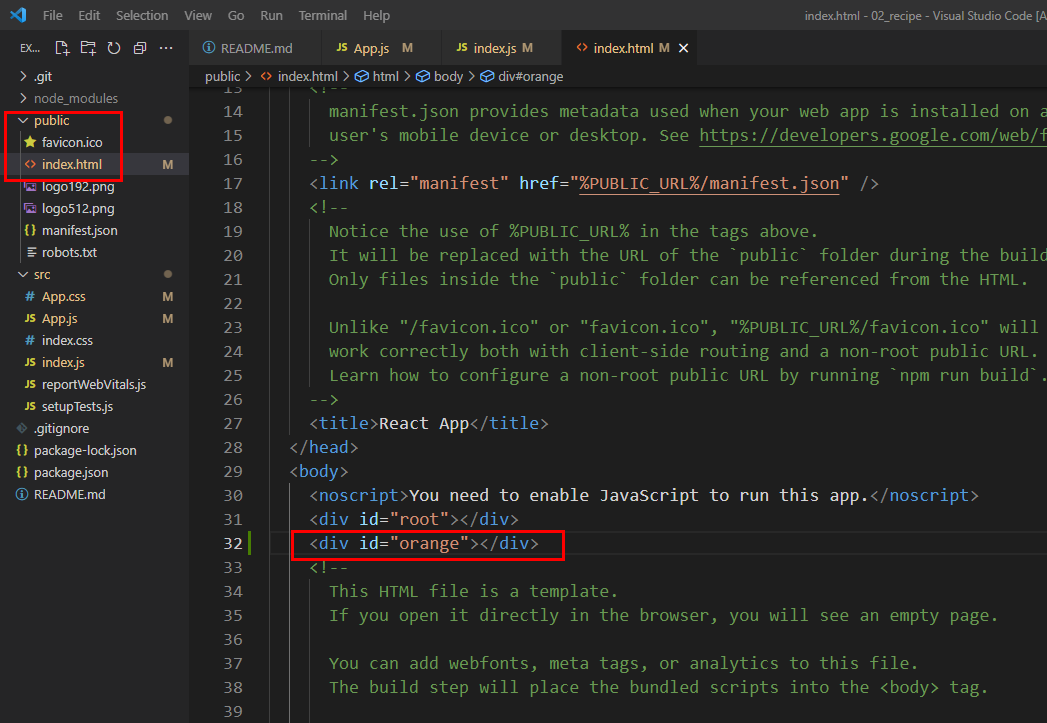Select index.html in the file tree
1047x723 pixels.
click(x=94, y=164)
